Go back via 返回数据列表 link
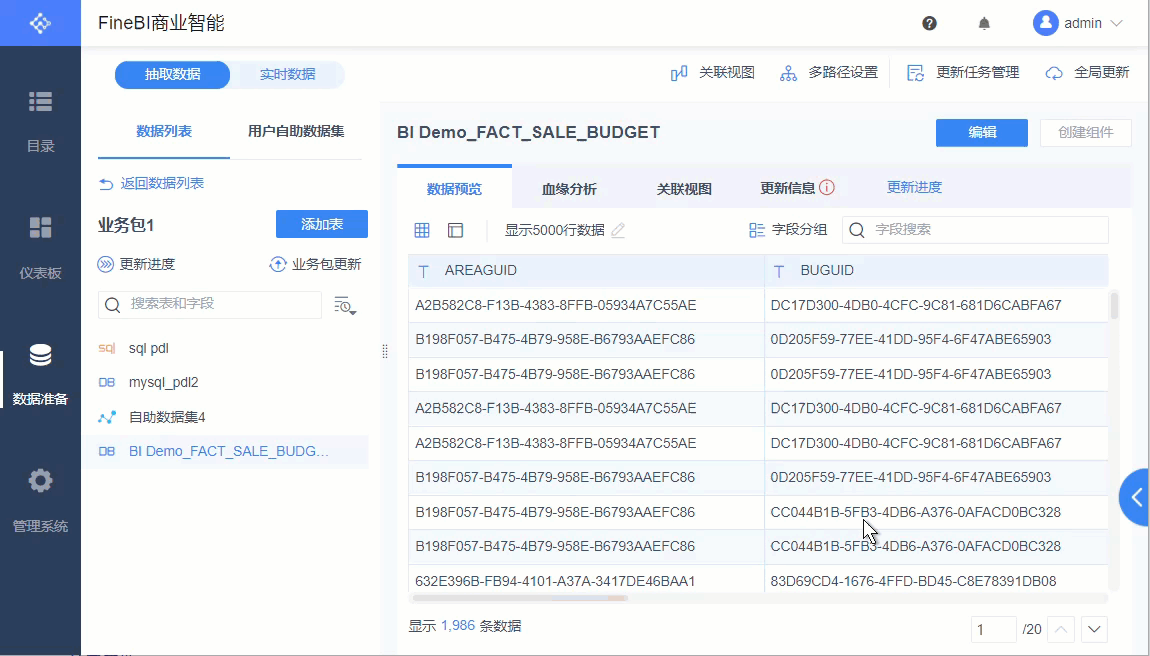This screenshot has width=1150, height=656. 151,183
